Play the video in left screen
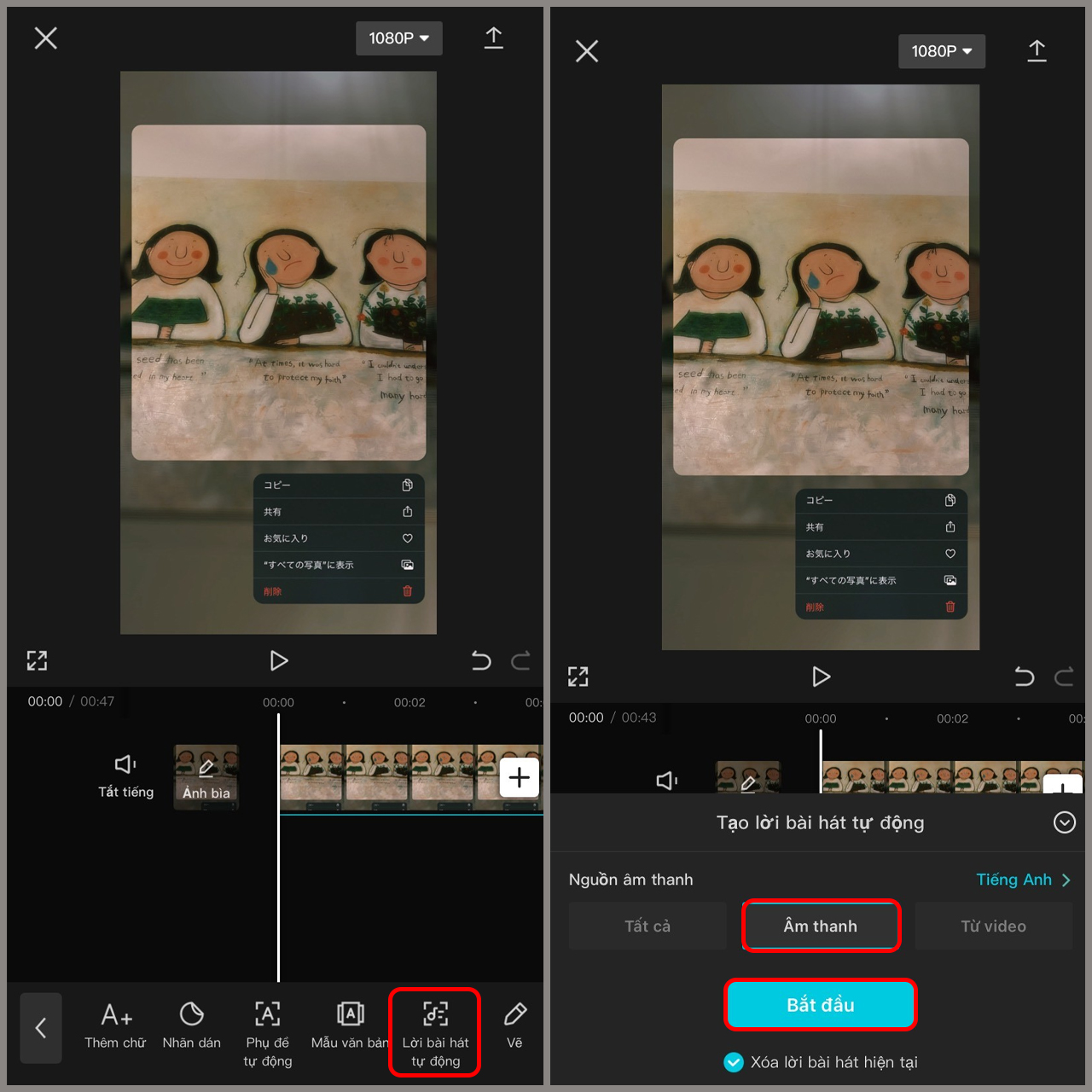Screen dimensions: 1092x1092 tap(278, 660)
